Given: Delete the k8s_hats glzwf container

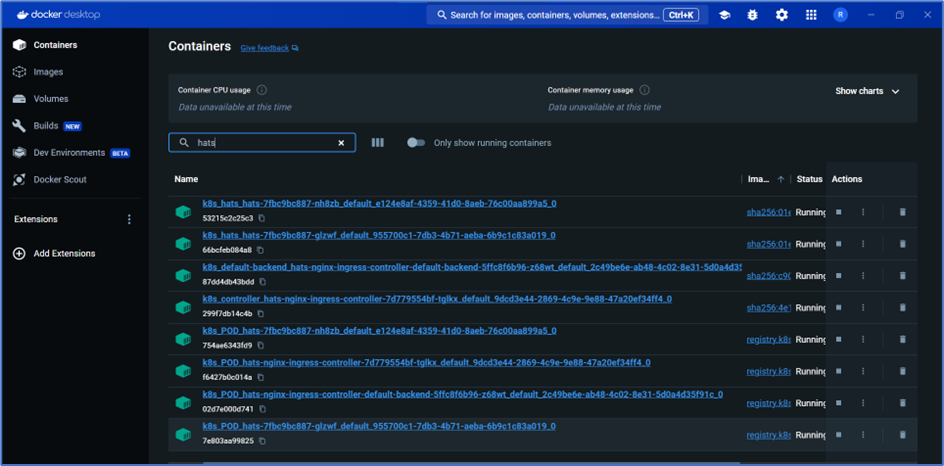Looking at the screenshot, I should (902, 243).
